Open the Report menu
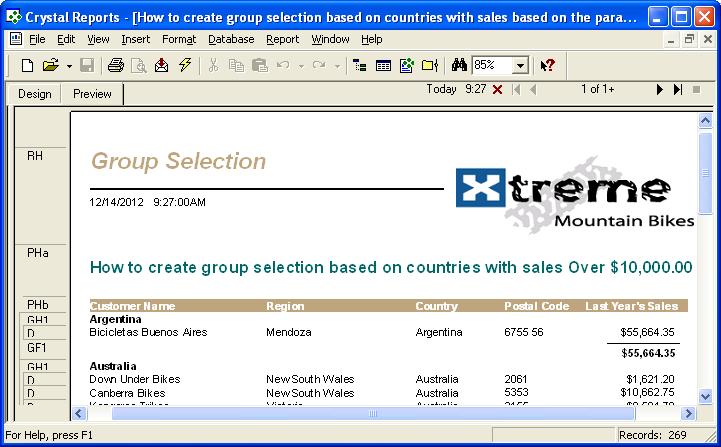Screen dimensions: 721x447 283,40
